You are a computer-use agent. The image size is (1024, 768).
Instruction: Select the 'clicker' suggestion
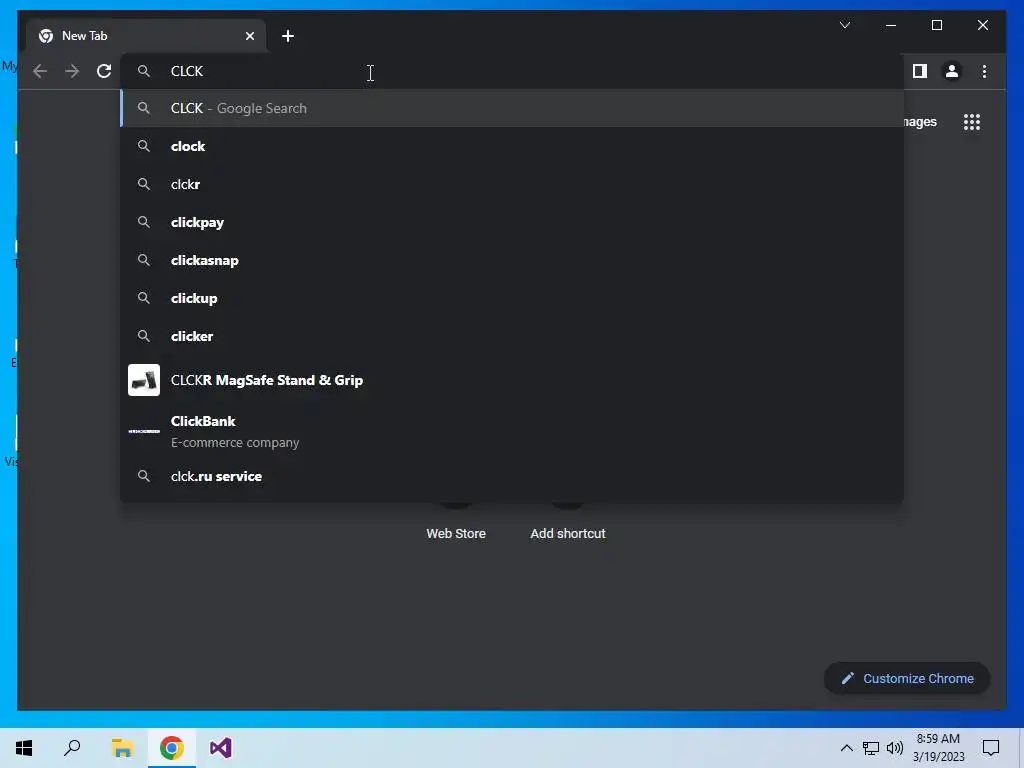click(x=512, y=336)
